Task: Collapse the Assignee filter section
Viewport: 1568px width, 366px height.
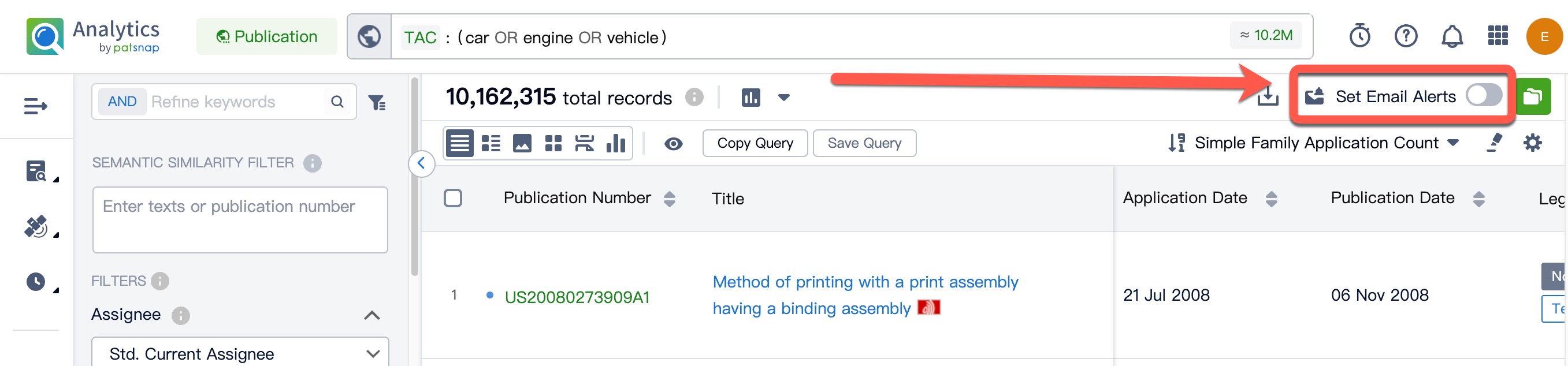Action: 372,315
